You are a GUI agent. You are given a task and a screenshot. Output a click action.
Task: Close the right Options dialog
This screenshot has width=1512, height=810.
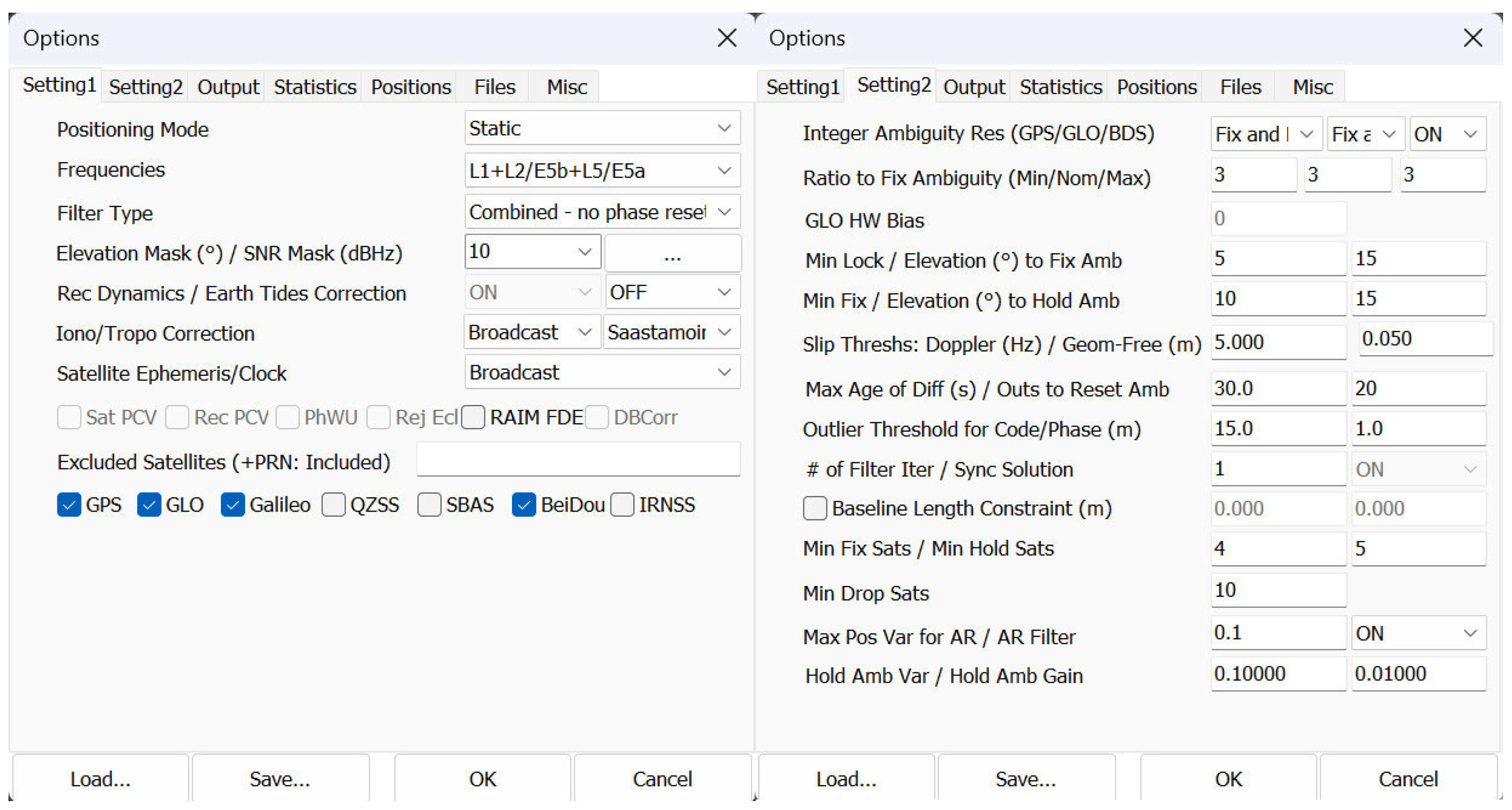[1472, 38]
